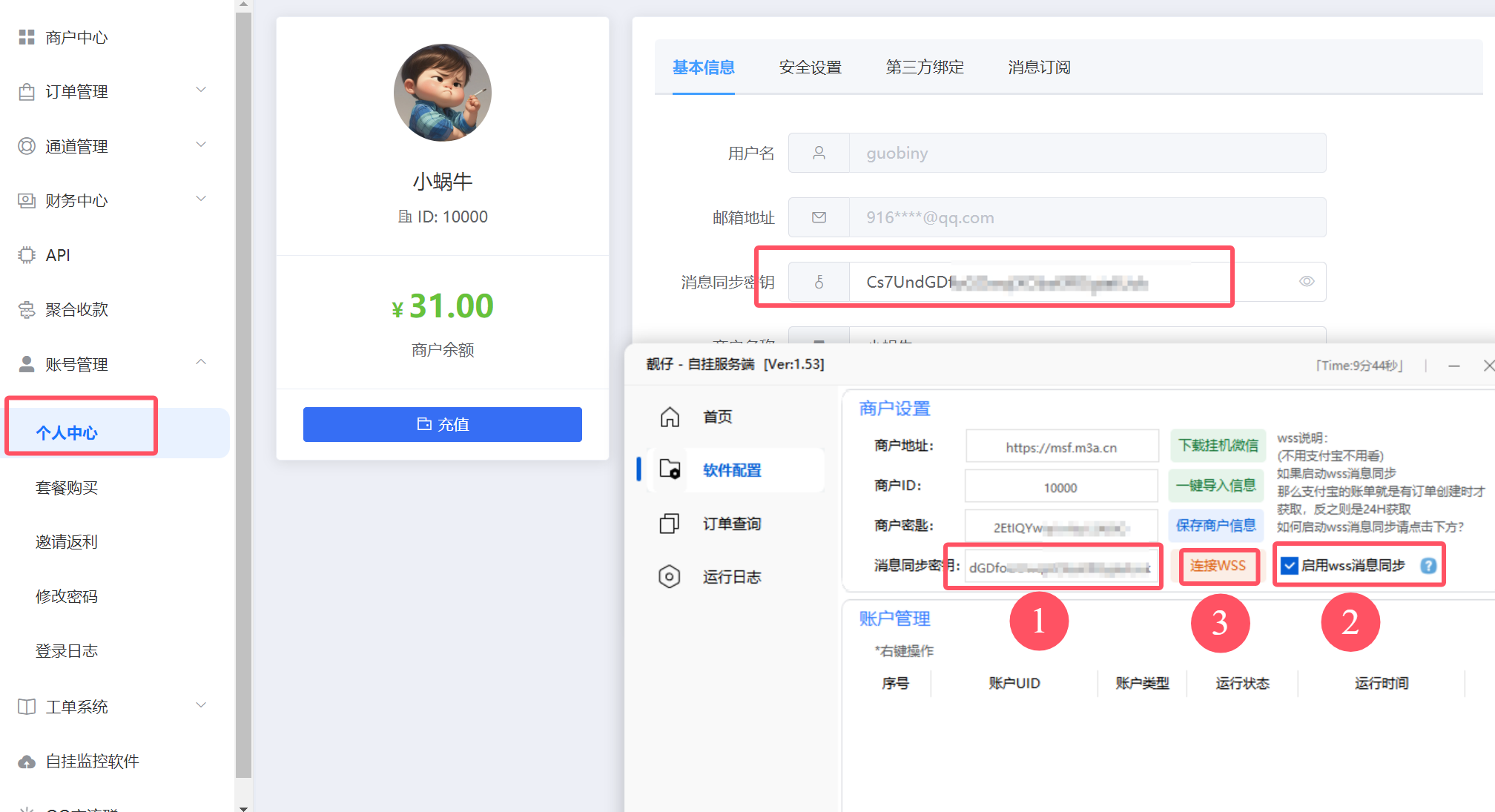Expand 财务中心 menu chevron
Image resolution: width=1495 pixels, height=812 pixels.
[x=201, y=199]
